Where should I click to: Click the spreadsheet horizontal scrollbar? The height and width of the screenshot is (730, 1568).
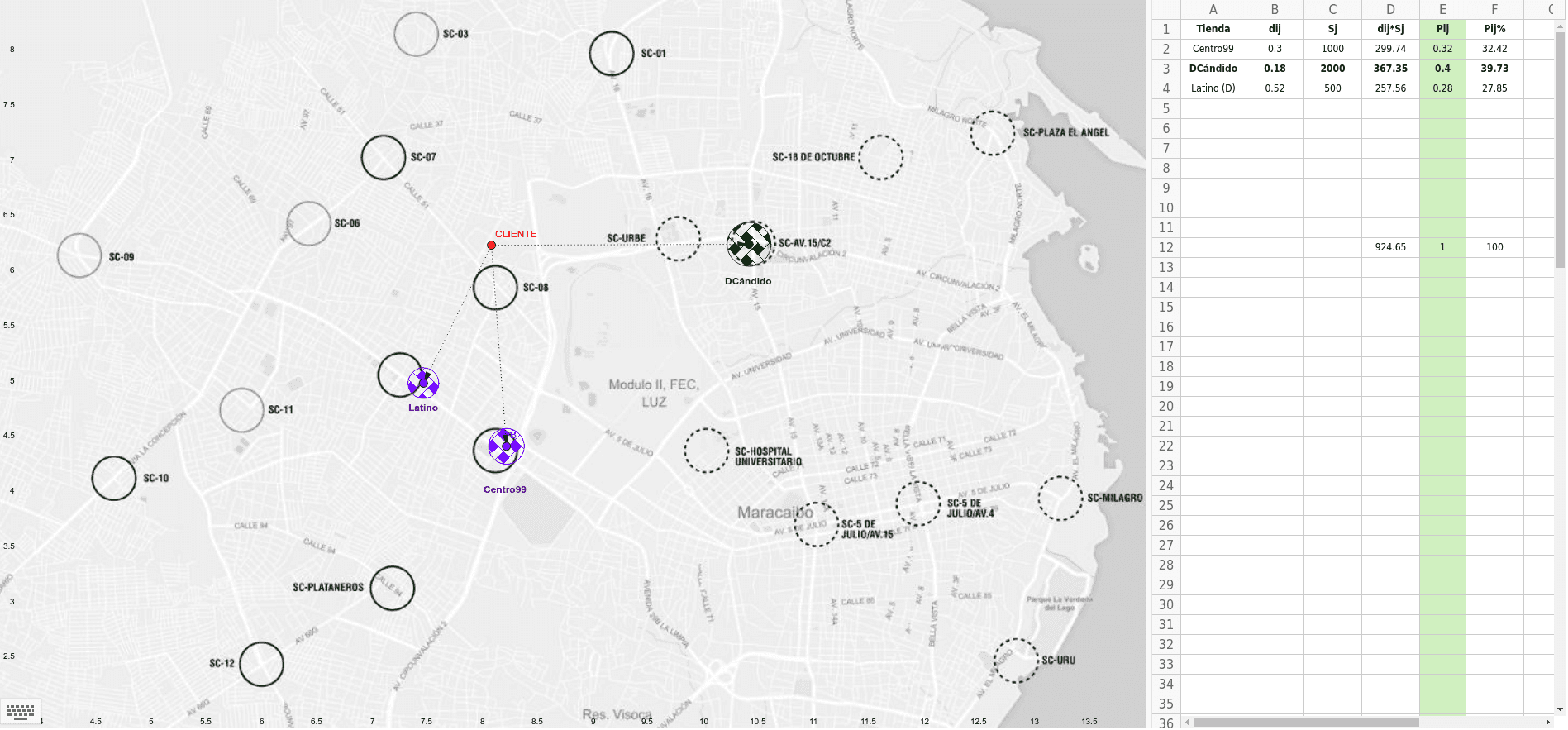point(1306,722)
